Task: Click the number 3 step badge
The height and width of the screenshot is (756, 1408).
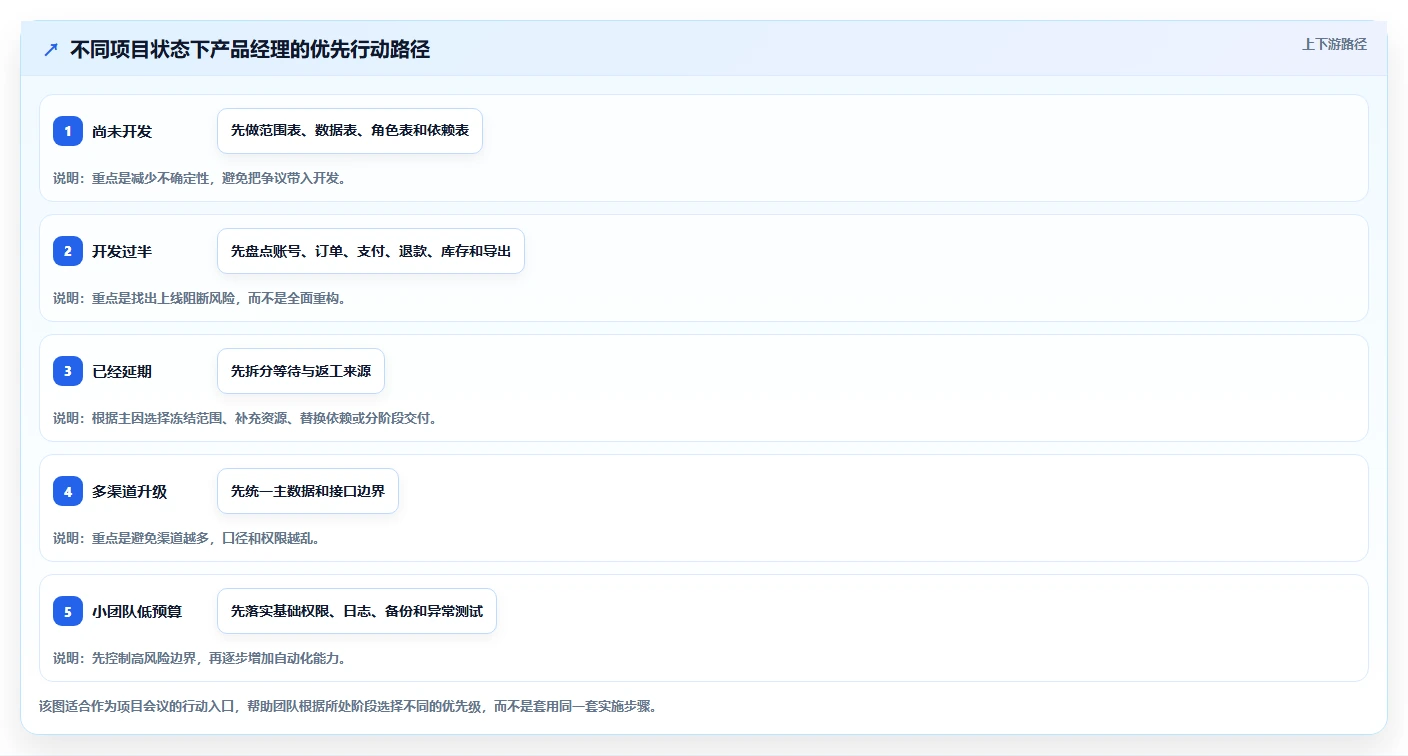Action: [68, 371]
